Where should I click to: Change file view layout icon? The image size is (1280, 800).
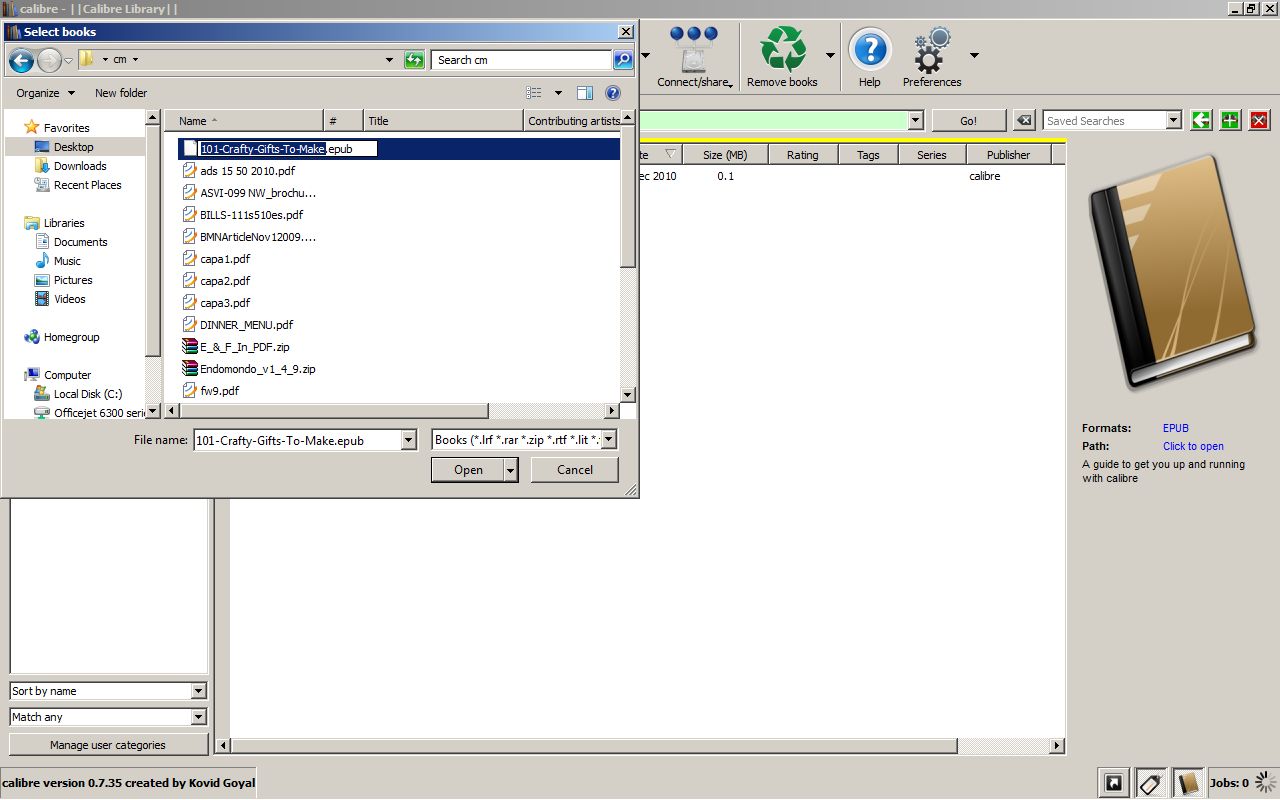534,93
